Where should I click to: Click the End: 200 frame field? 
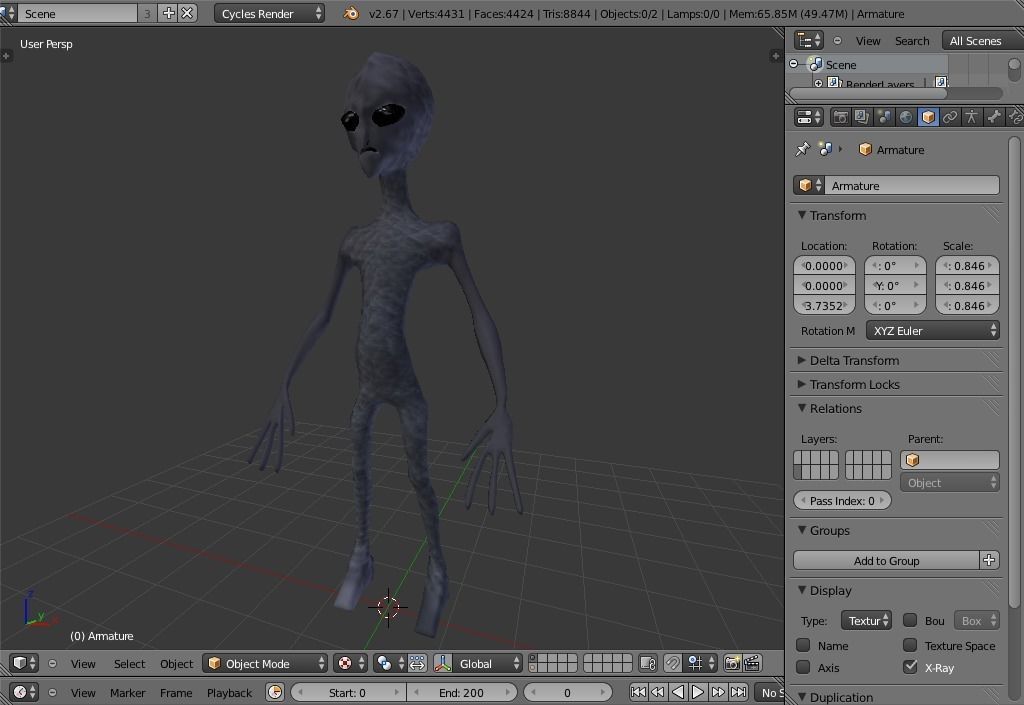(462, 692)
